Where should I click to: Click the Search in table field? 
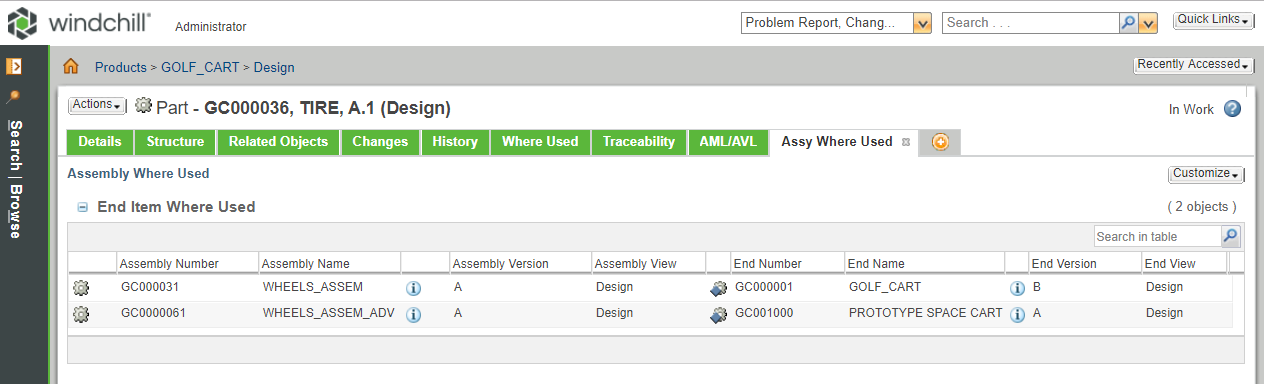coord(1158,236)
